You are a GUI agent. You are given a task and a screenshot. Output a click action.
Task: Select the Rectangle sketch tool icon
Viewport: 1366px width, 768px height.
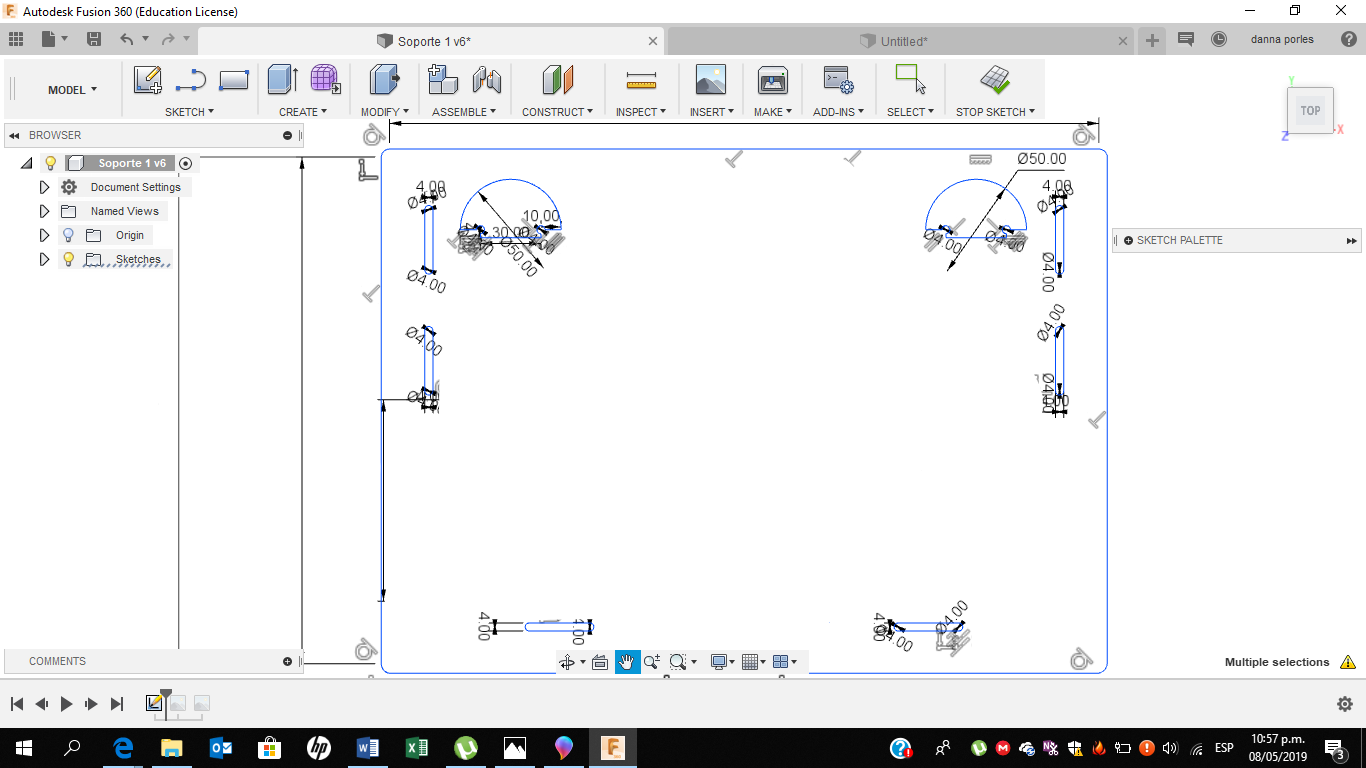(233, 80)
